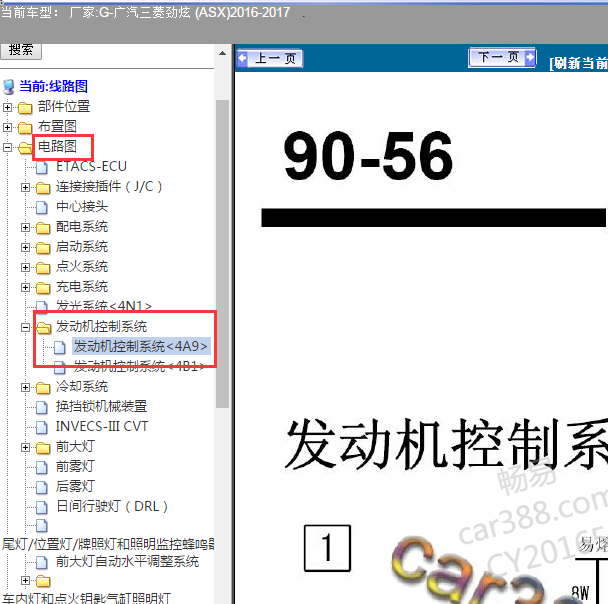This screenshot has height=604, width=608.
Task: Select 配电系统 label
Action: (x=82, y=226)
